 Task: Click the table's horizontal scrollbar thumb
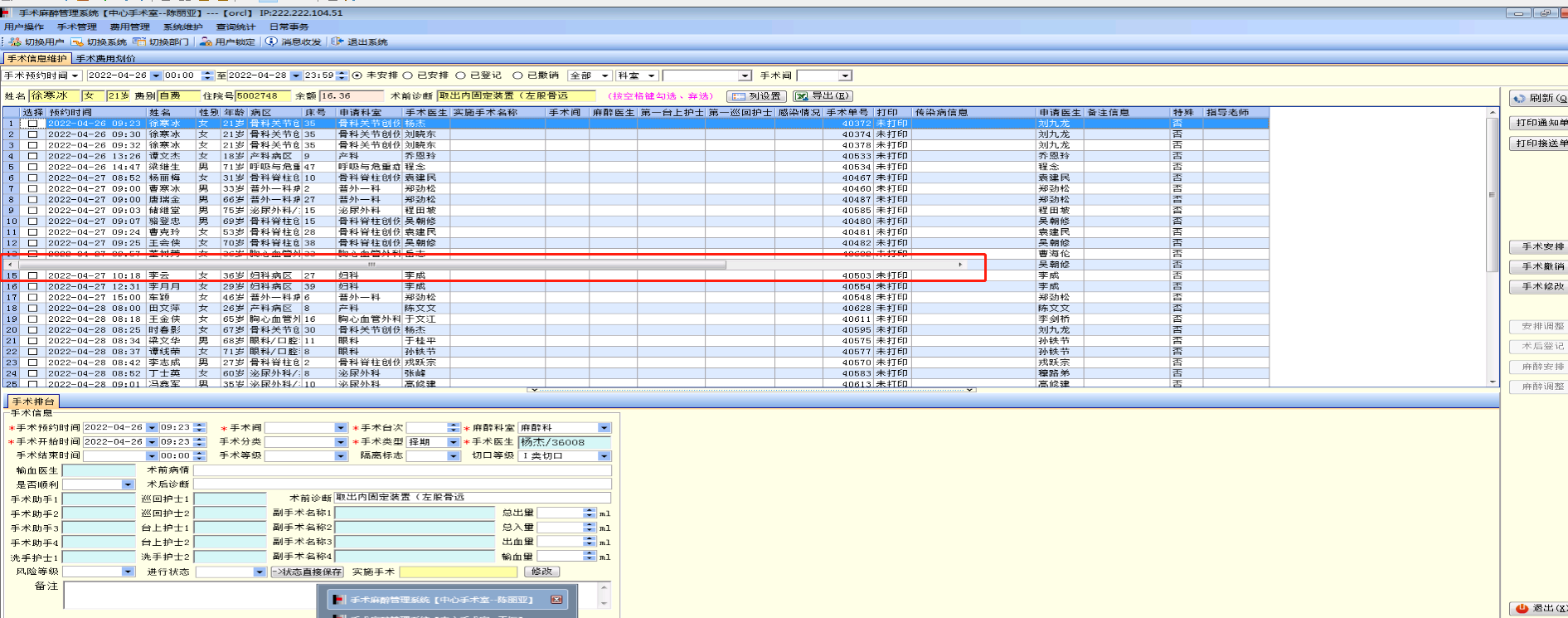click(x=371, y=265)
